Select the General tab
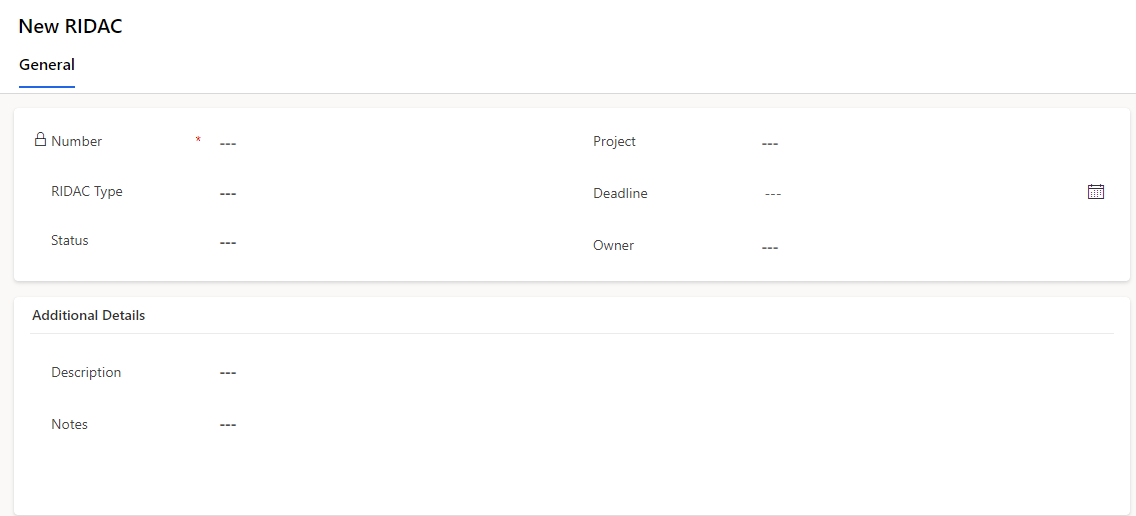 [x=47, y=64]
